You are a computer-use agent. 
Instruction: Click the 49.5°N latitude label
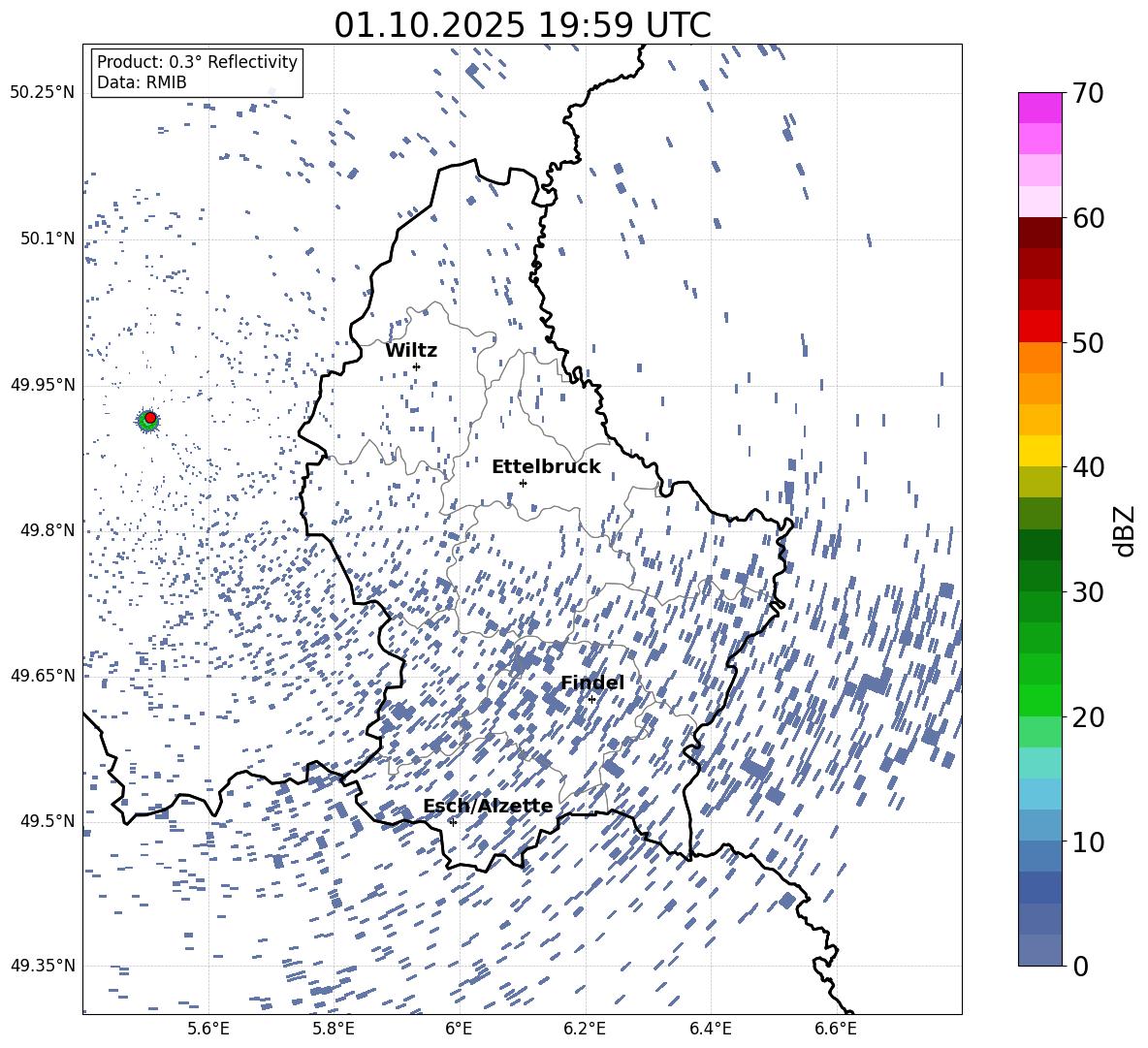47,821
